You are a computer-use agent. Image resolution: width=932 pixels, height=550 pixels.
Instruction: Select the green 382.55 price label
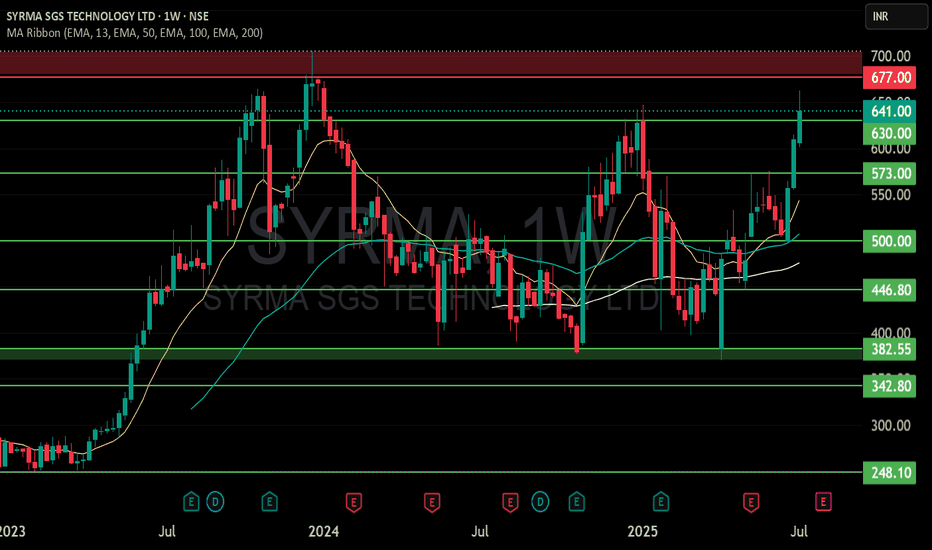(890, 349)
